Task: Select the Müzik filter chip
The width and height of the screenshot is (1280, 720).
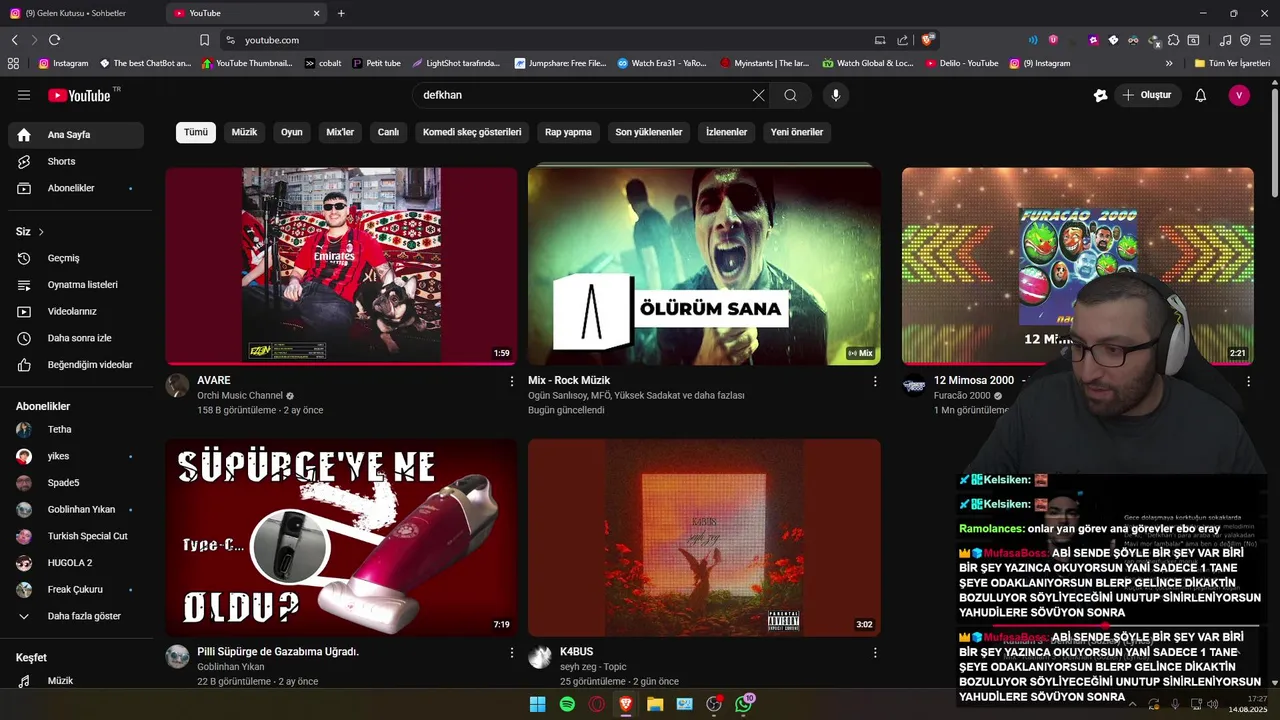Action: pyautogui.click(x=244, y=132)
